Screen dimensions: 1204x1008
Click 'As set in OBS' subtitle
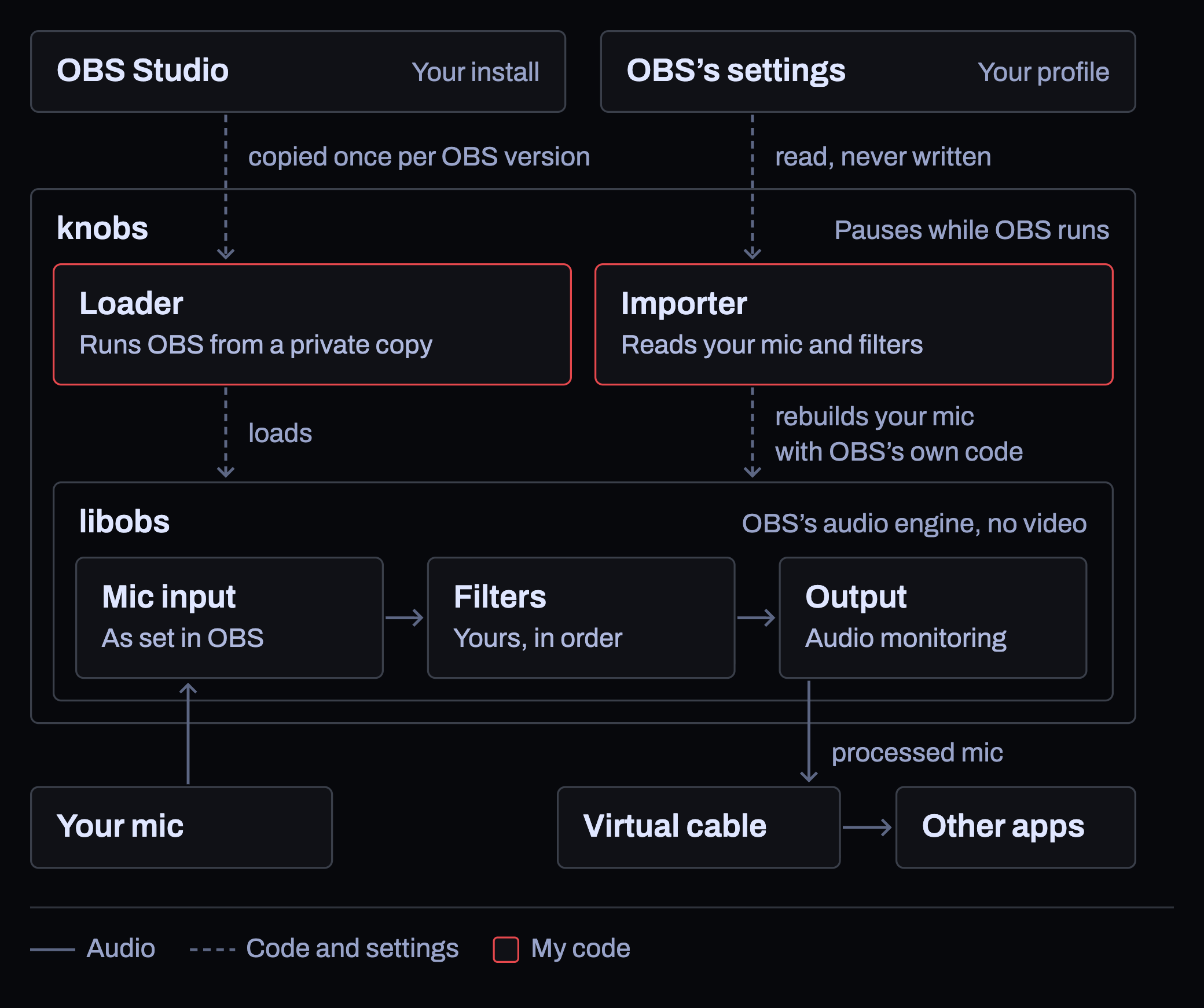pos(182,638)
